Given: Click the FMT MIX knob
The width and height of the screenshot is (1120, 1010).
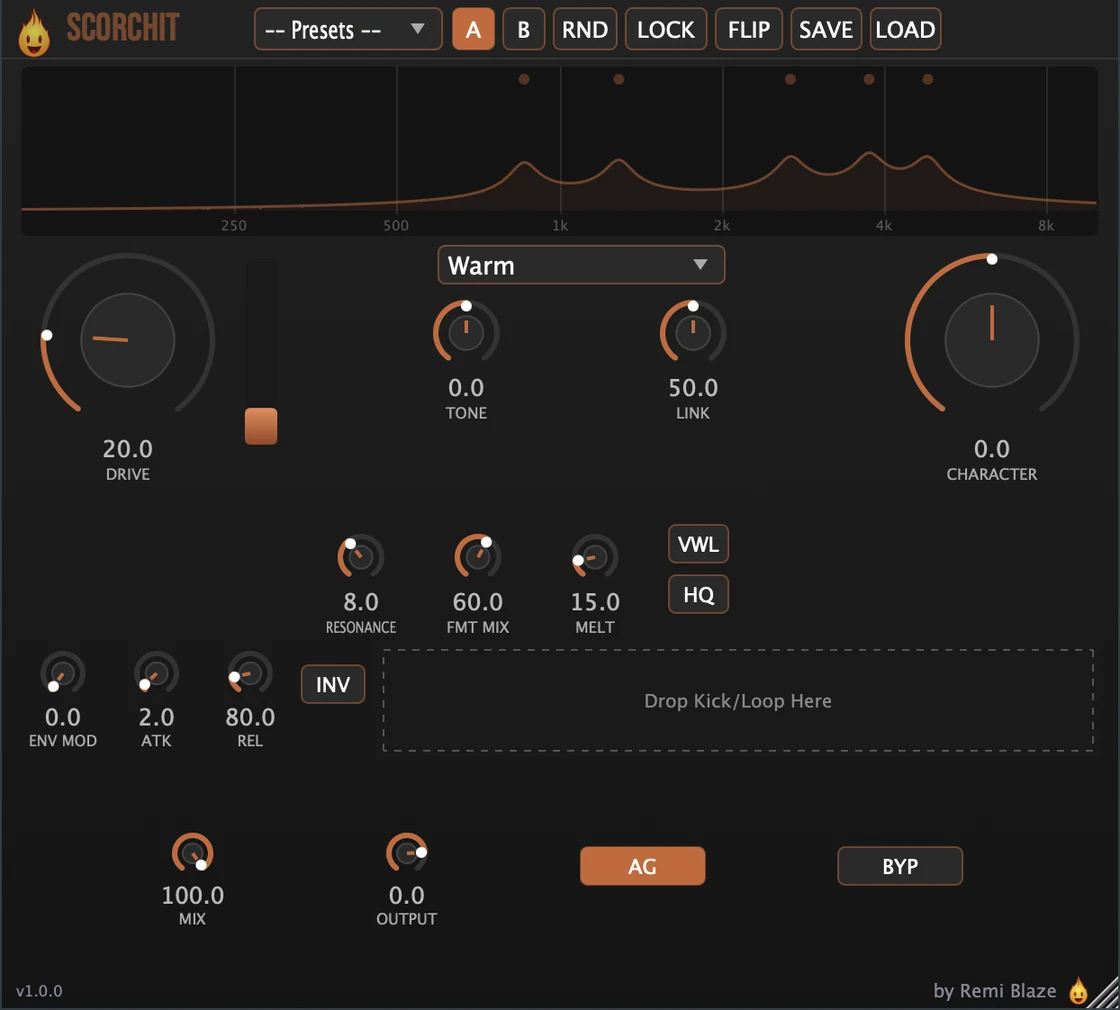Looking at the screenshot, I should (478, 557).
